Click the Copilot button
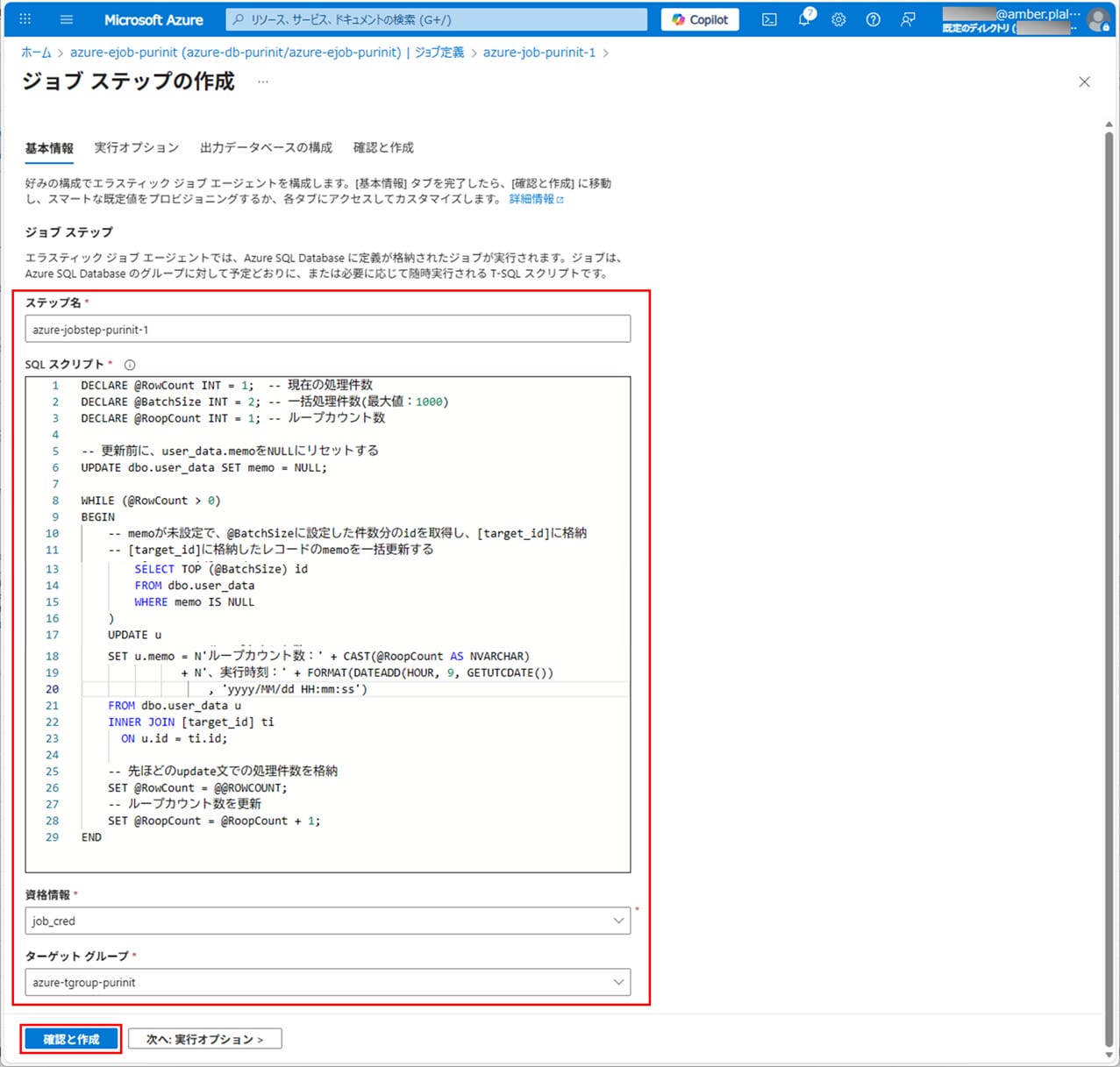 pos(700,19)
